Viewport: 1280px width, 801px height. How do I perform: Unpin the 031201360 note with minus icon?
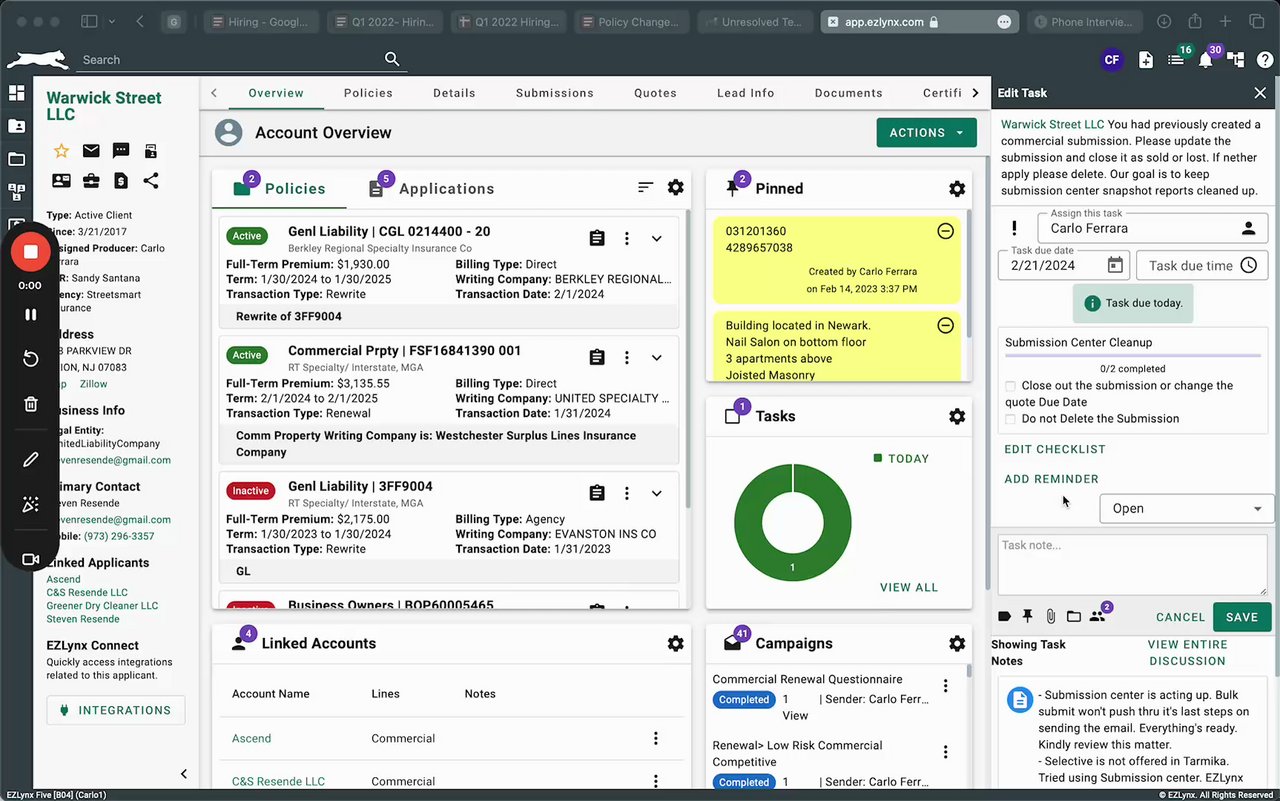[945, 231]
